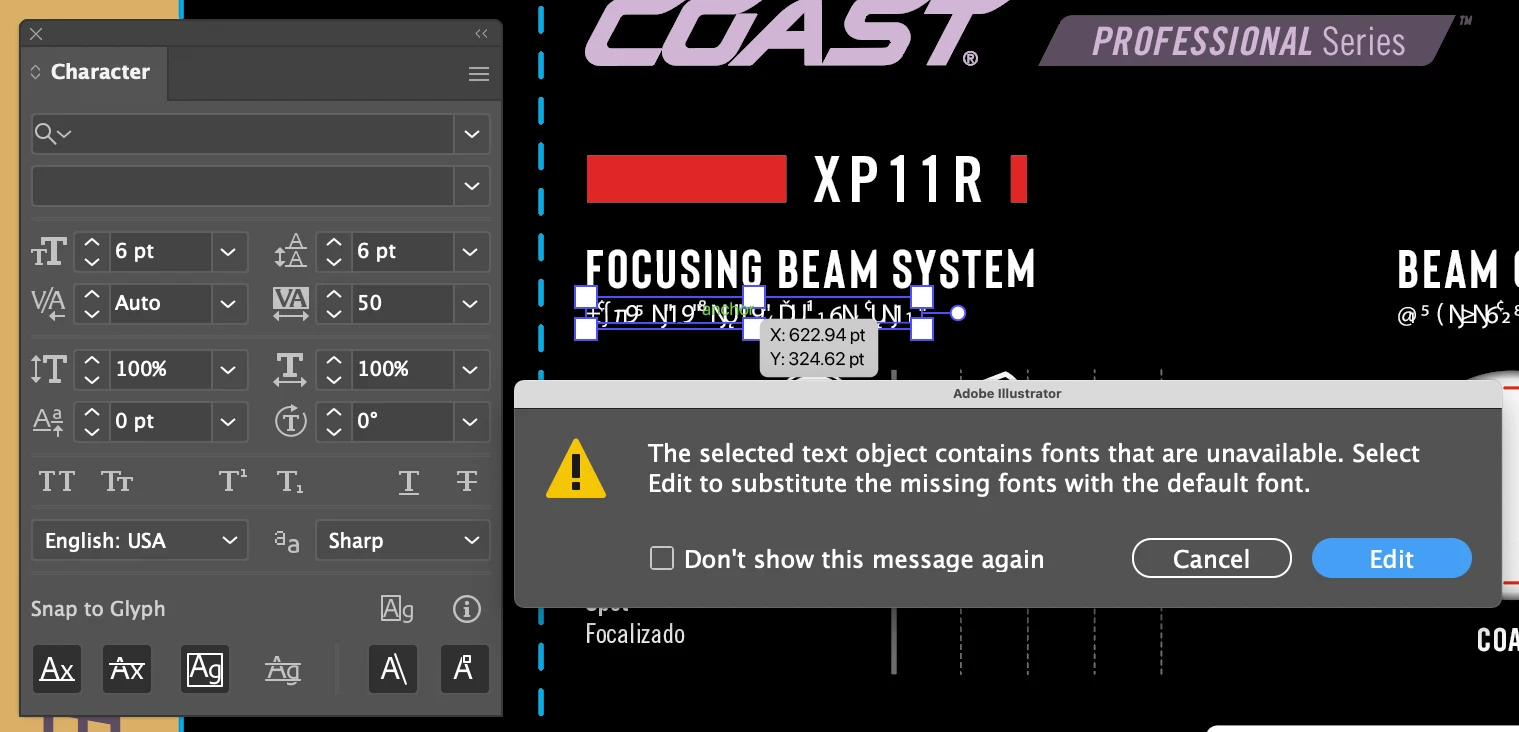Open the font size dropdown
Viewport: 1519px width, 732px height.
229,252
